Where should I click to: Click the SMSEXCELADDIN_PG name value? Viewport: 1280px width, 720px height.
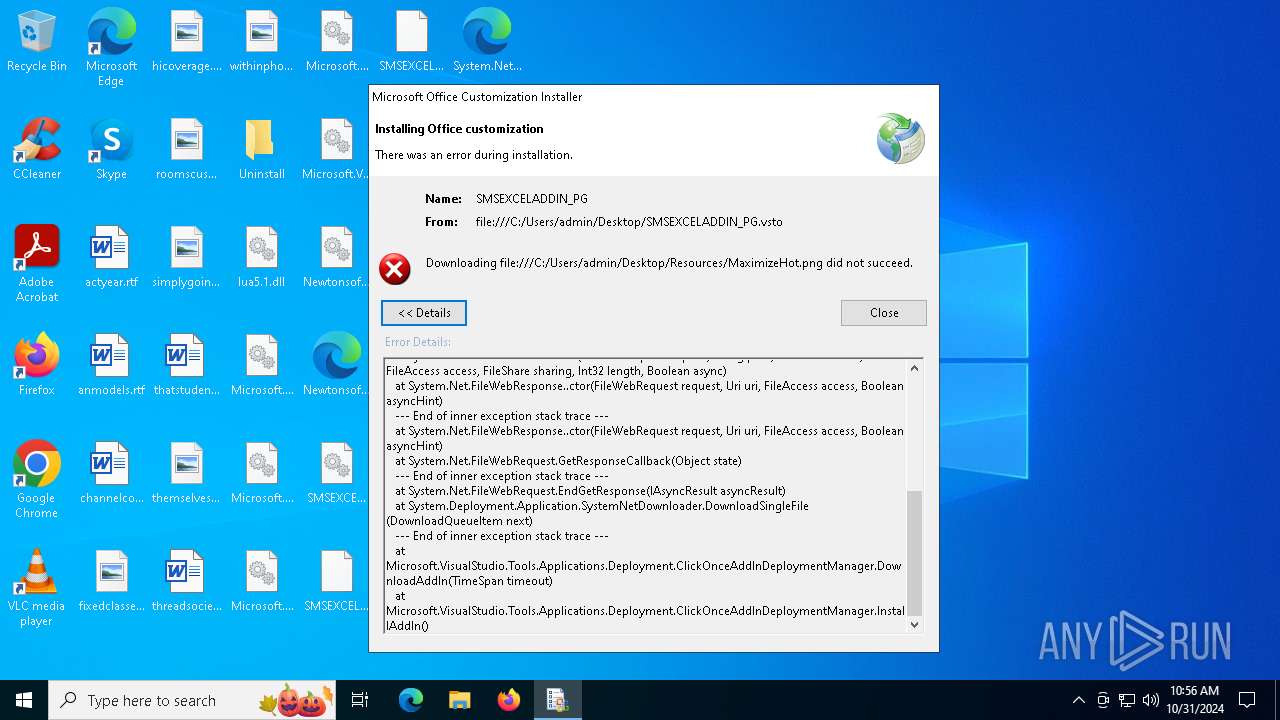[532, 199]
